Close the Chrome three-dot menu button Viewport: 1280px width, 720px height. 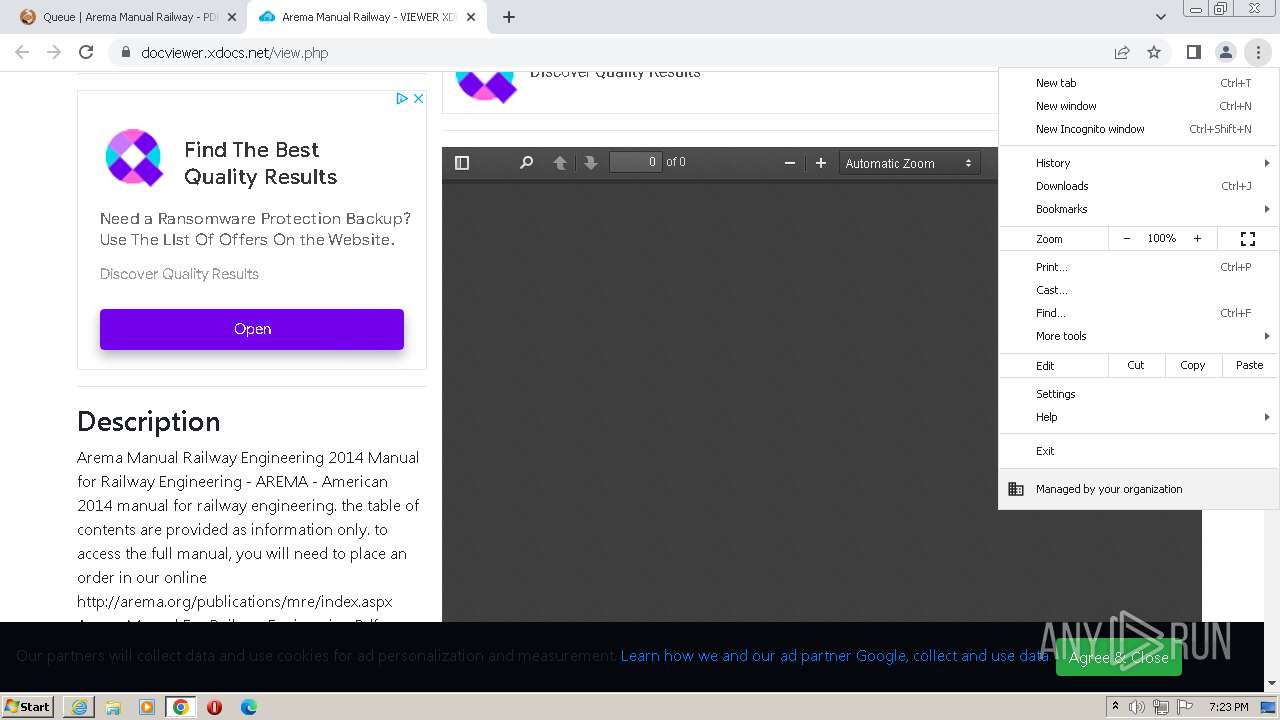pyautogui.click(x=1258, y=52)
